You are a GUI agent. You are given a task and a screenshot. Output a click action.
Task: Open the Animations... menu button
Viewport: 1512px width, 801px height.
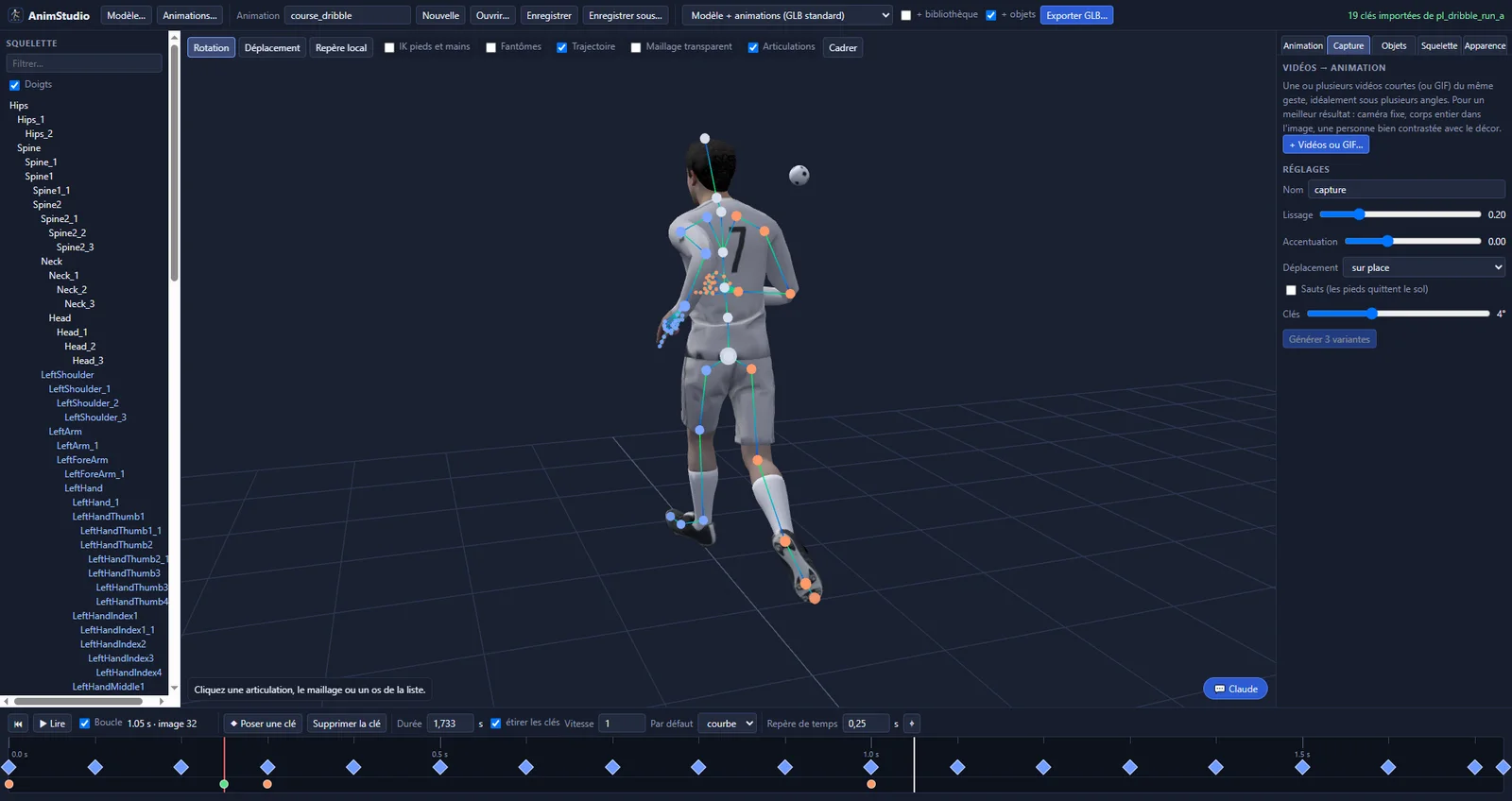[190, 15]
